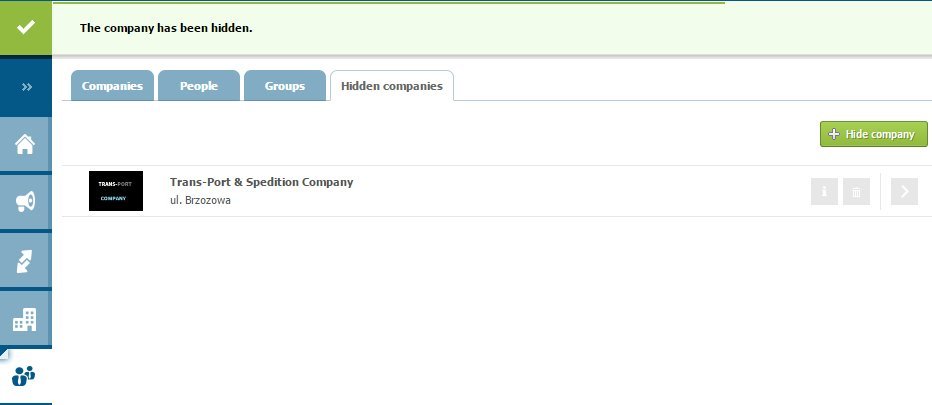Open the Groups tab
Screen dimensions: 932x405
pyautogui.click(x=285, y=86)
